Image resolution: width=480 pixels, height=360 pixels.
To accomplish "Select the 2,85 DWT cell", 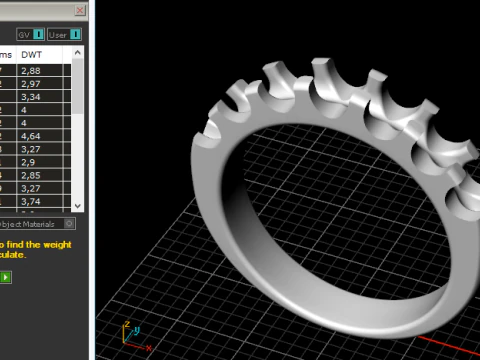I will [40, 175].
